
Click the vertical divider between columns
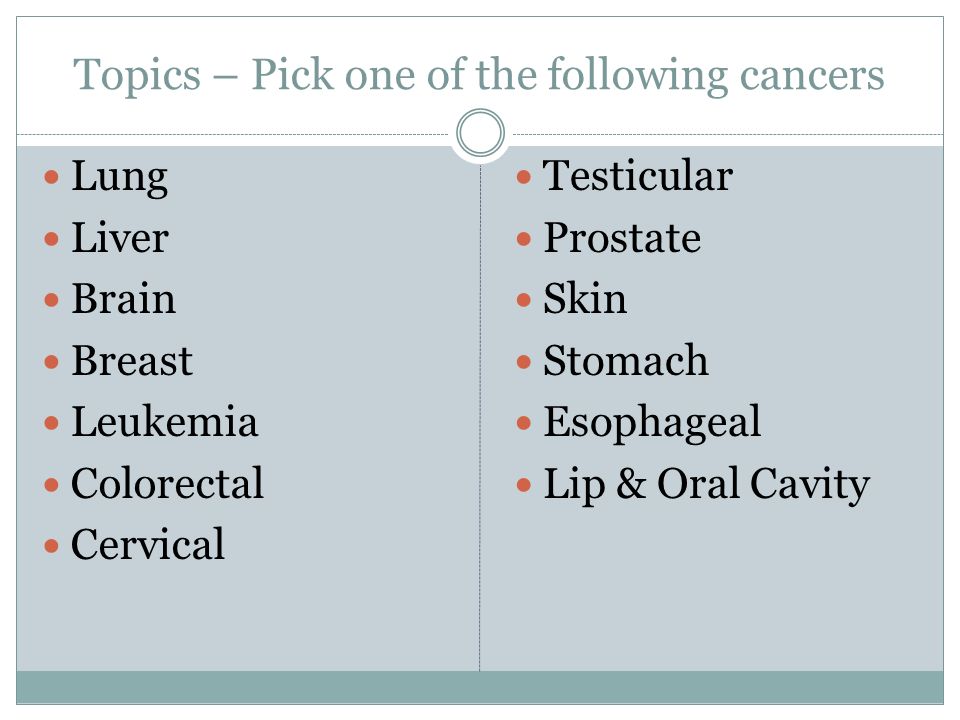[480, 416]
